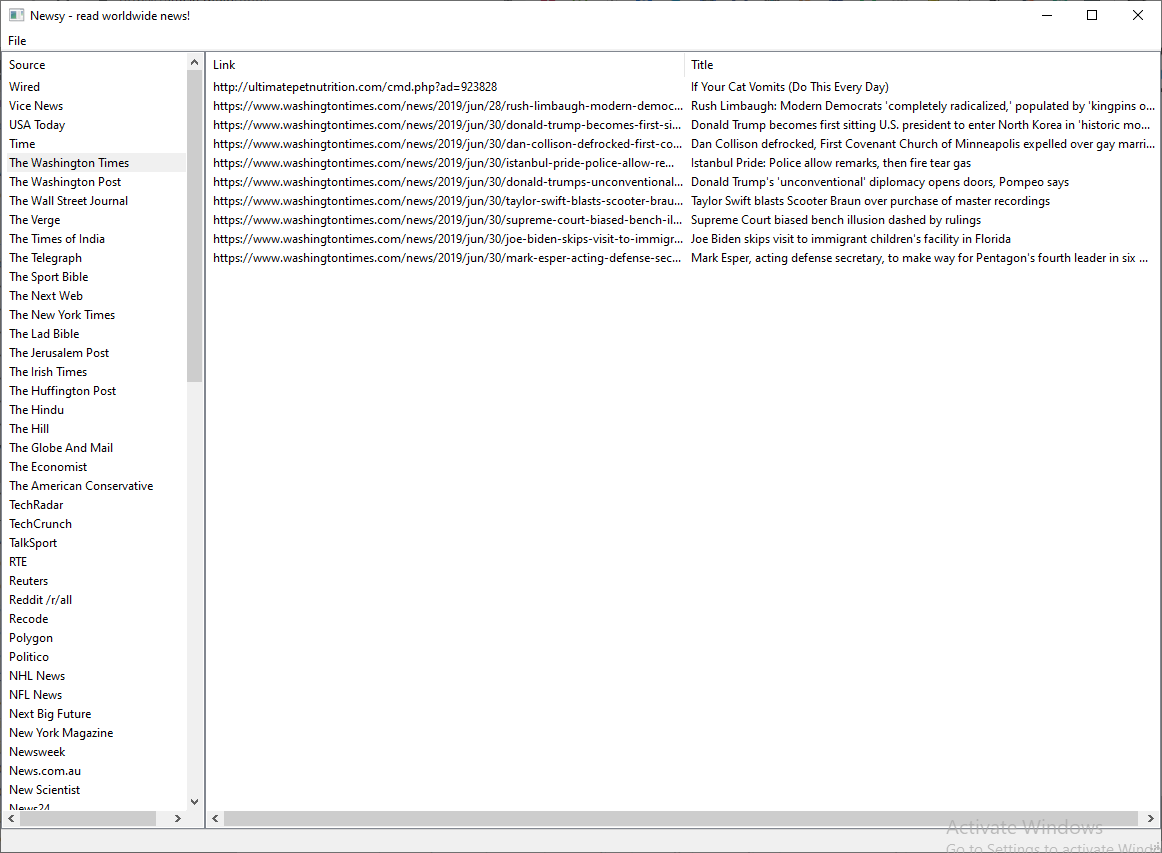Open the istanbul-pride-police-allow link
1162x853 pixels.
point(444,163)
